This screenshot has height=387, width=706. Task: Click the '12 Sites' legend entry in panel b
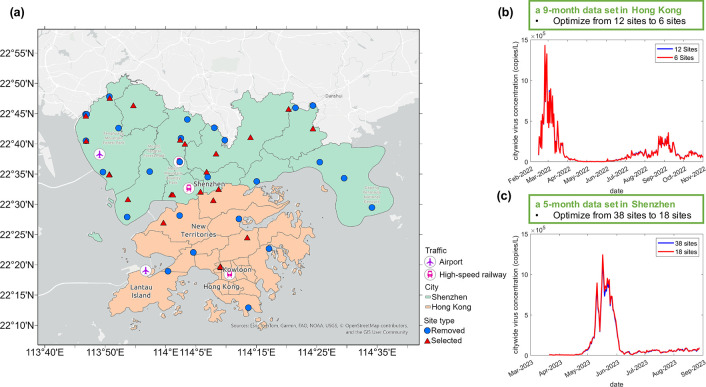click(677, 49)
